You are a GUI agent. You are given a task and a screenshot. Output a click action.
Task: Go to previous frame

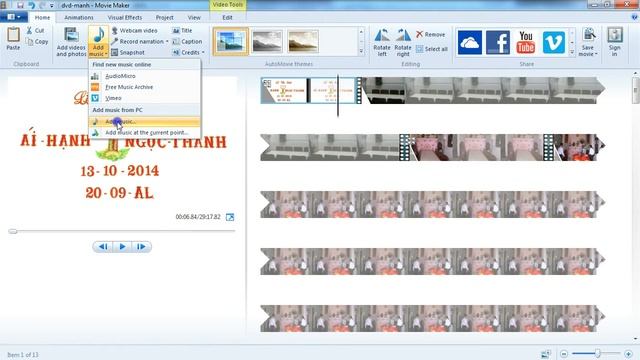[x=103, y=247]
